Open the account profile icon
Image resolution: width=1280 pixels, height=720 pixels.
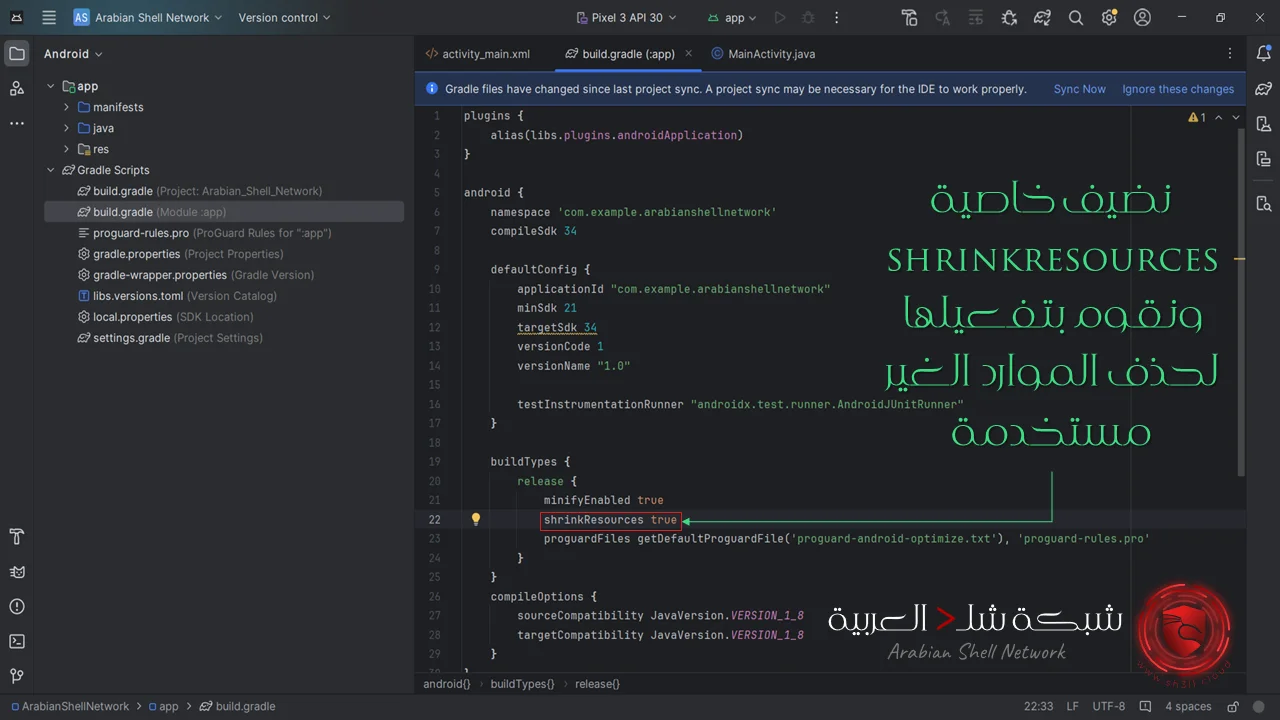[x=1142, y=17]
